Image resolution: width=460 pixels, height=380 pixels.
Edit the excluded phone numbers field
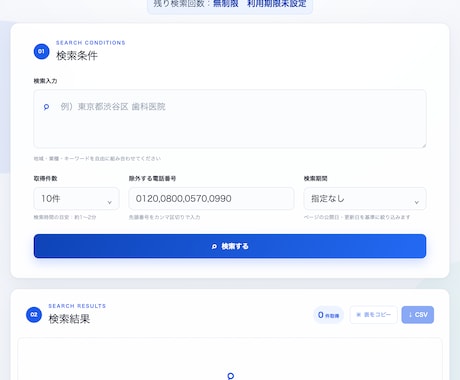tap(211, 199)
